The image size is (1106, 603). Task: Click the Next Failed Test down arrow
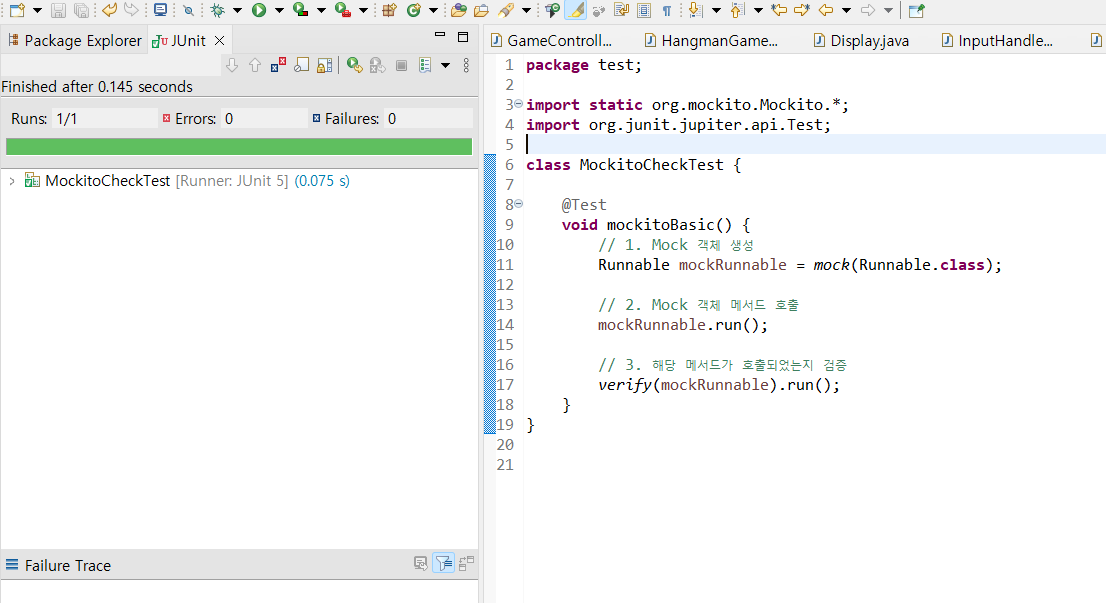tap(232, 66)
